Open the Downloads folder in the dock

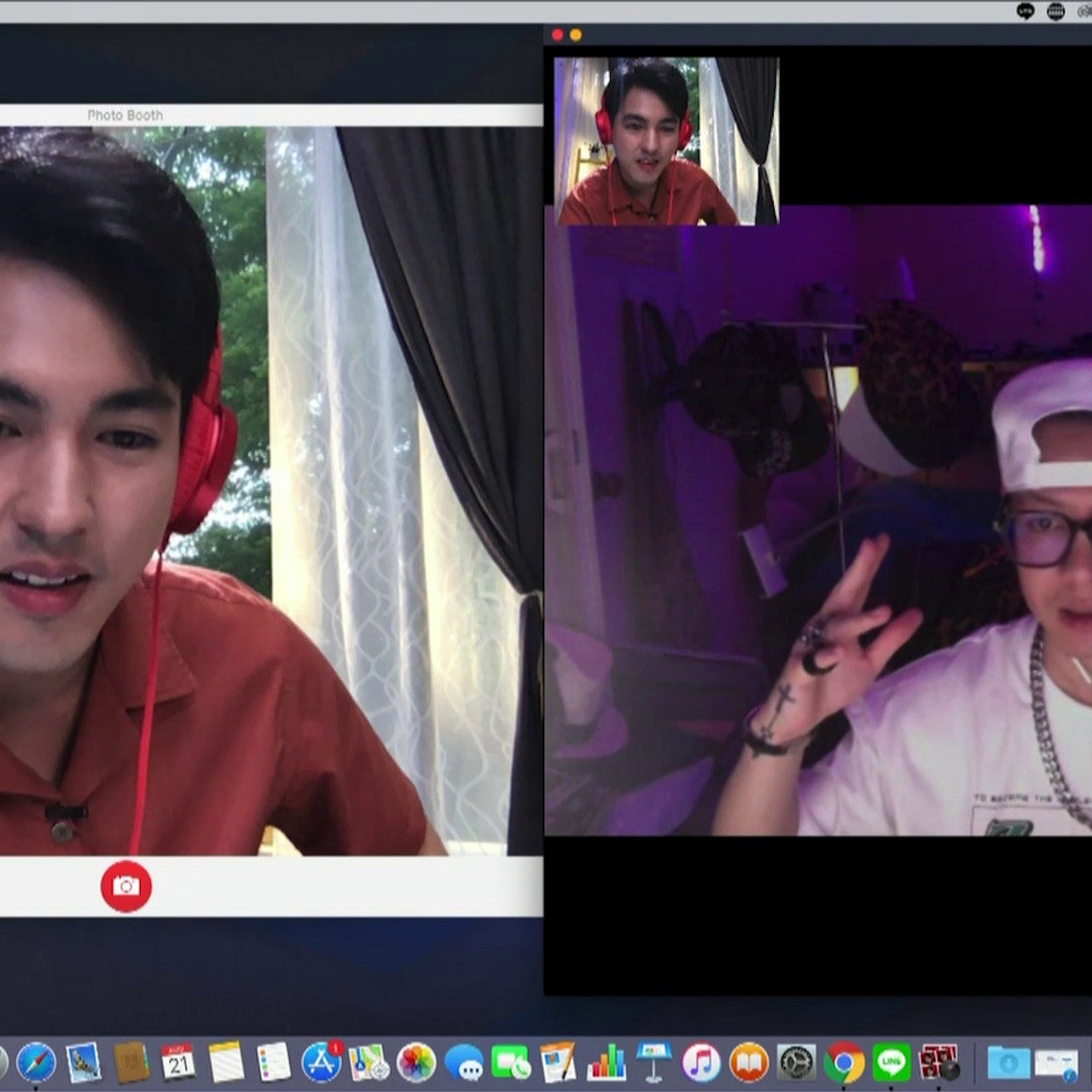click(1008, 1063)
